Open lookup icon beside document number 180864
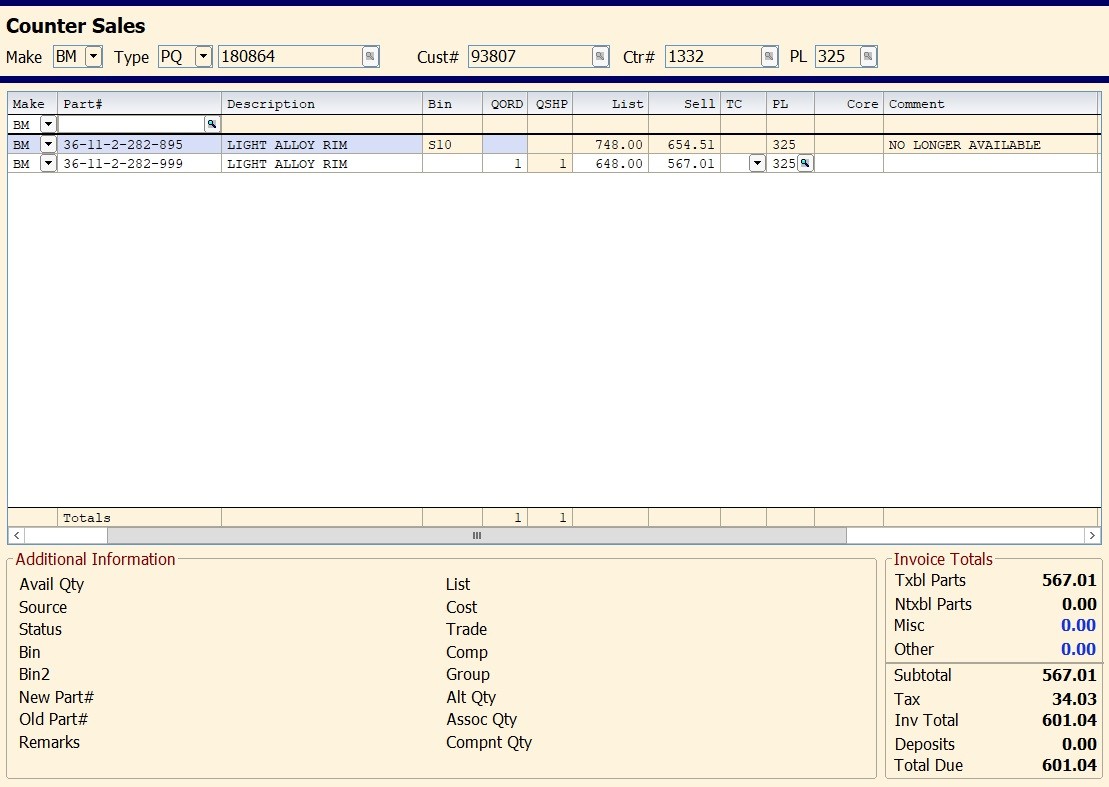The image size is (1109, 787). [x=371, y=57]
